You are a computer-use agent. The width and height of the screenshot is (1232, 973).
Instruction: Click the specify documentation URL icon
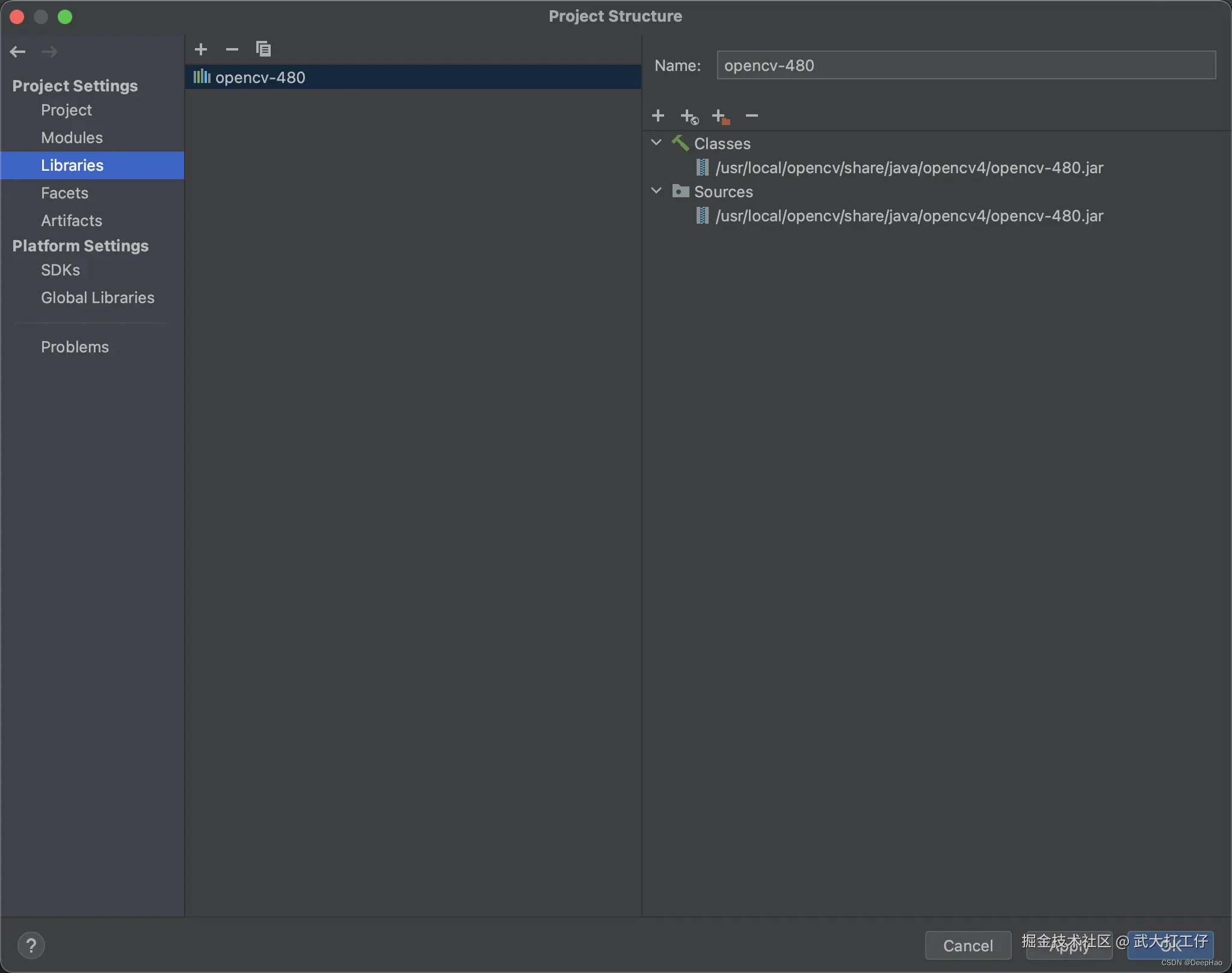689,116
